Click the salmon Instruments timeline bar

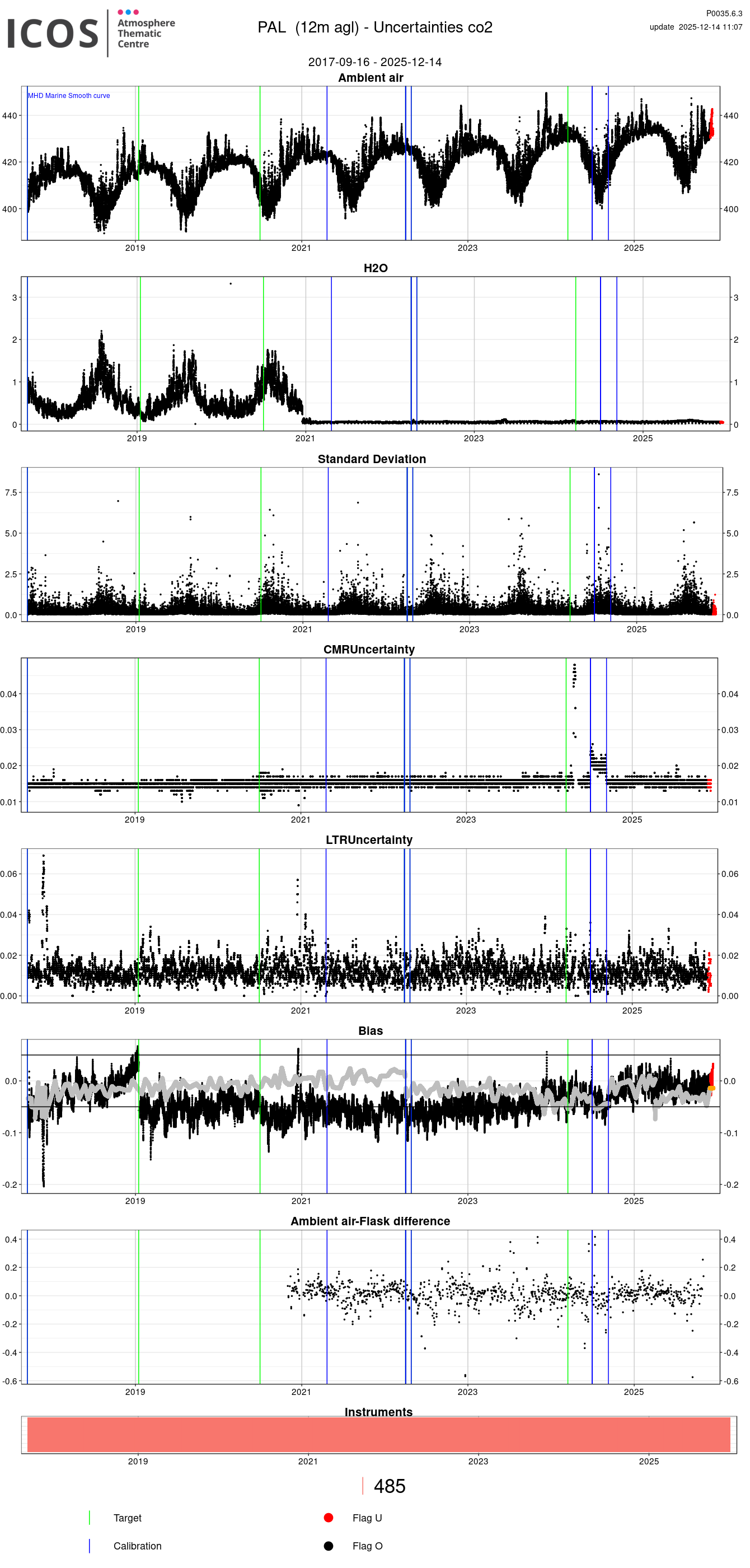coord(378,1435)
